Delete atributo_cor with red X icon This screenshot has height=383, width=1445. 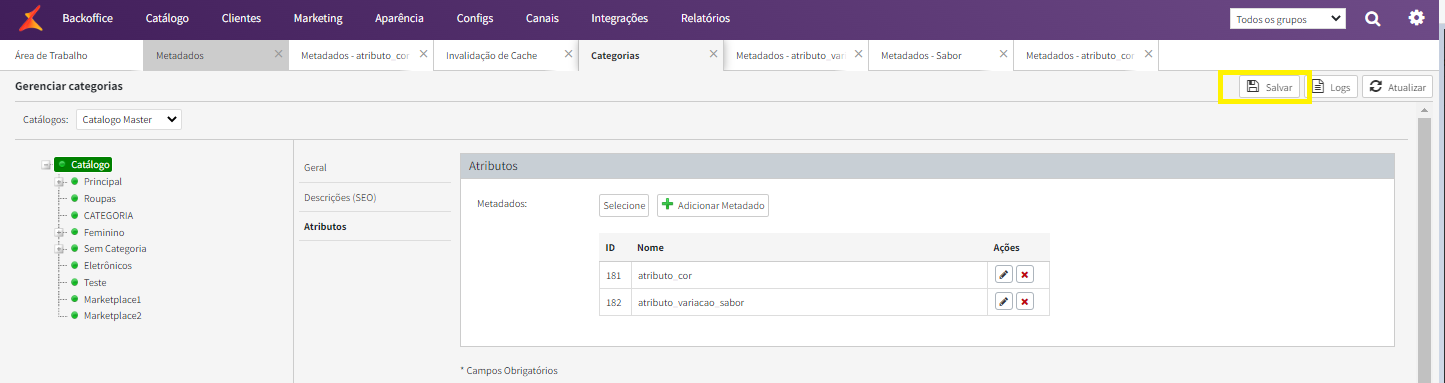point(1025,274)
